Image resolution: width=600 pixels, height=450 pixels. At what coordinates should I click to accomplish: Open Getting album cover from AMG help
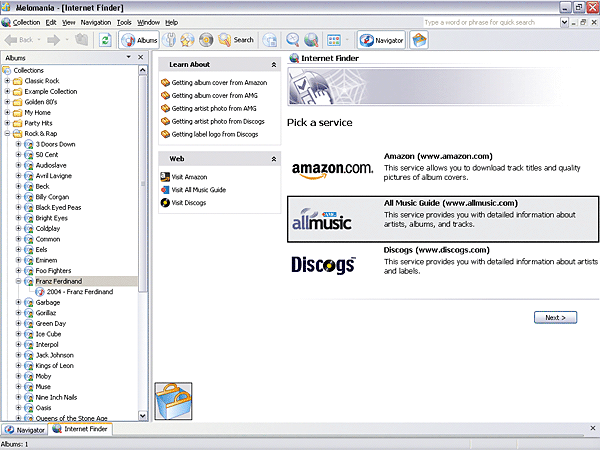pyautogui.click(x=214, y=96)
